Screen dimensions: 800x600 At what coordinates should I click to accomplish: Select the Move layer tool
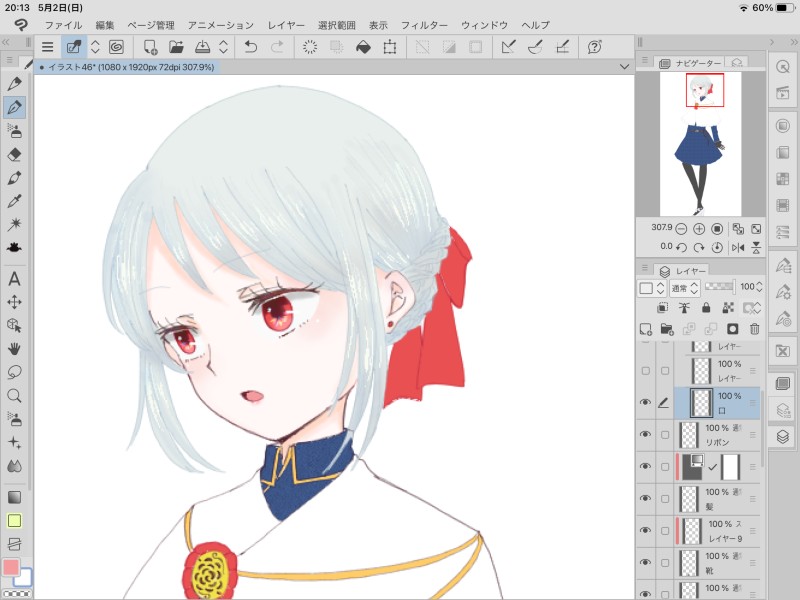point(14,302)
